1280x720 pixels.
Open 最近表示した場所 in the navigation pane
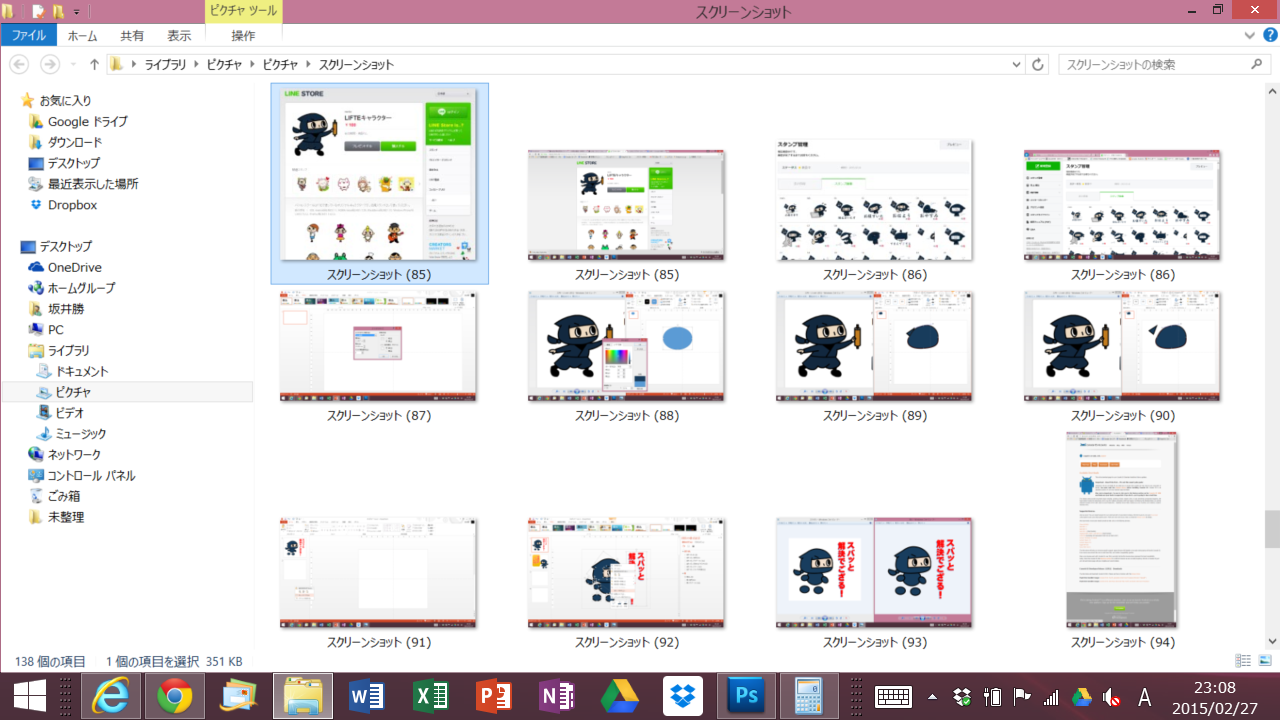pyautogui.click(x=93, y=184)
